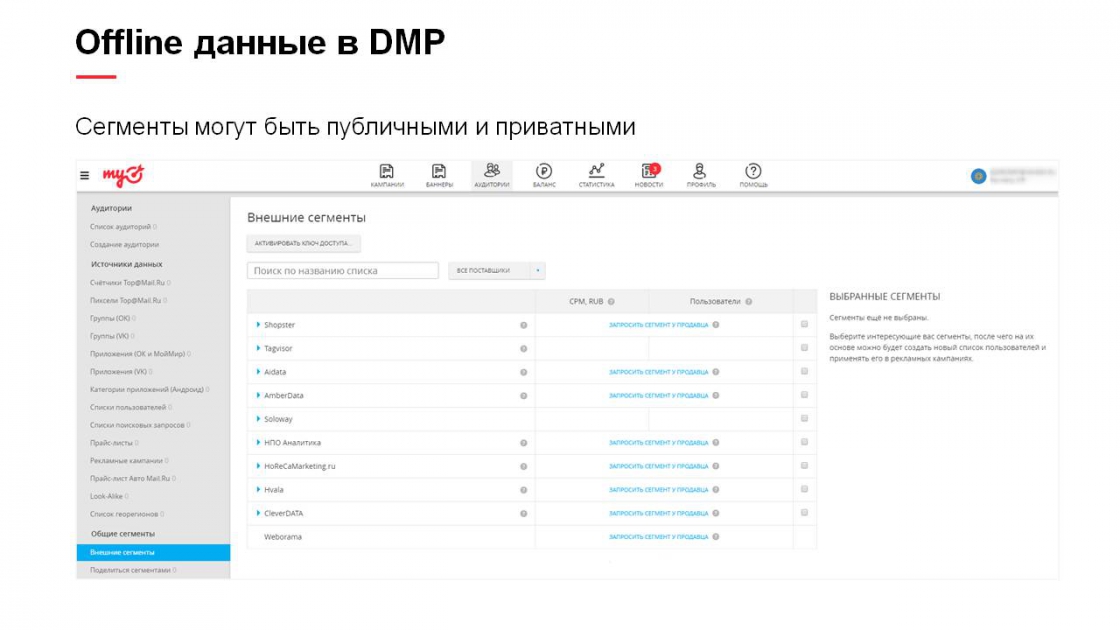This screenshot has width=1120, height=630.
Task: Check the Tagvisor segment checkbox
Action: (x=804, y=348)
